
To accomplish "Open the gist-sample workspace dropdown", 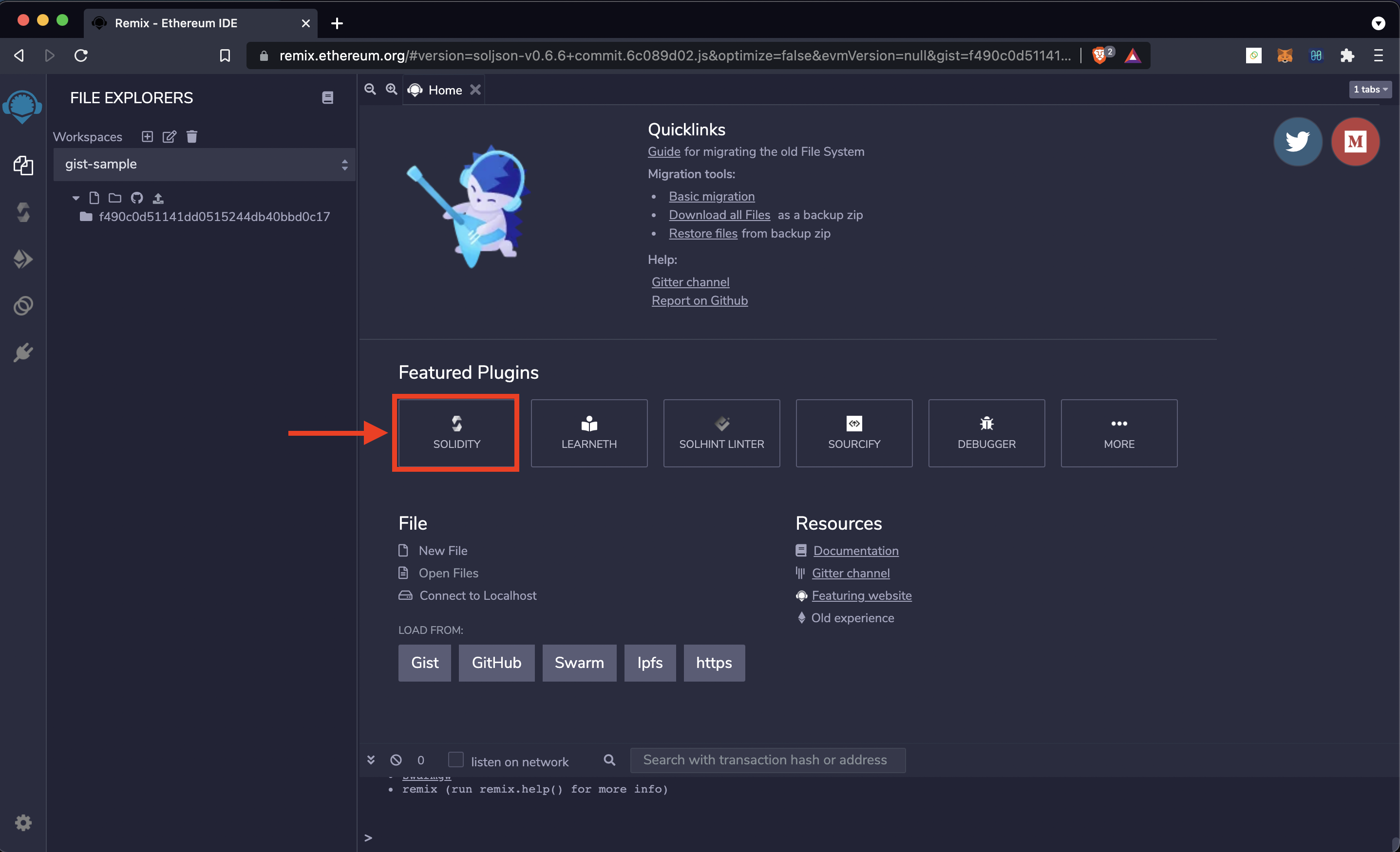I will (x=204, y=164).
